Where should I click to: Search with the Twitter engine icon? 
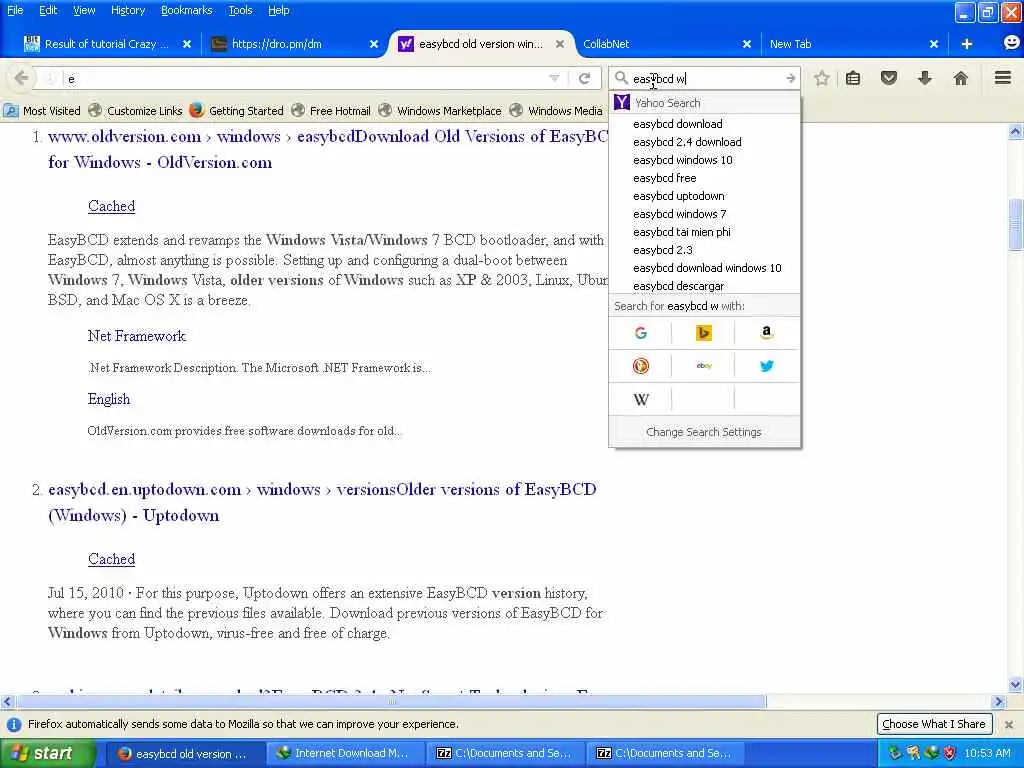click(x=767, y=366)
